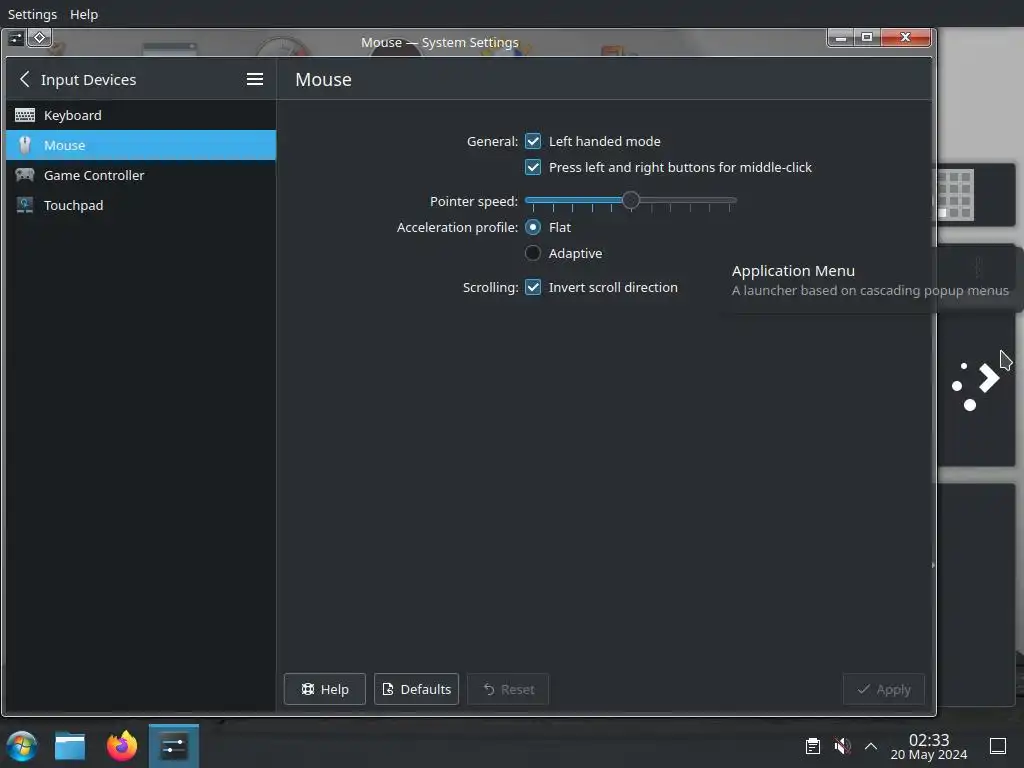Image resolution: width=1024 pixels, height=768 pixels.
Task: Select the Adaptive acceleration profile
Action: point(533,253)
